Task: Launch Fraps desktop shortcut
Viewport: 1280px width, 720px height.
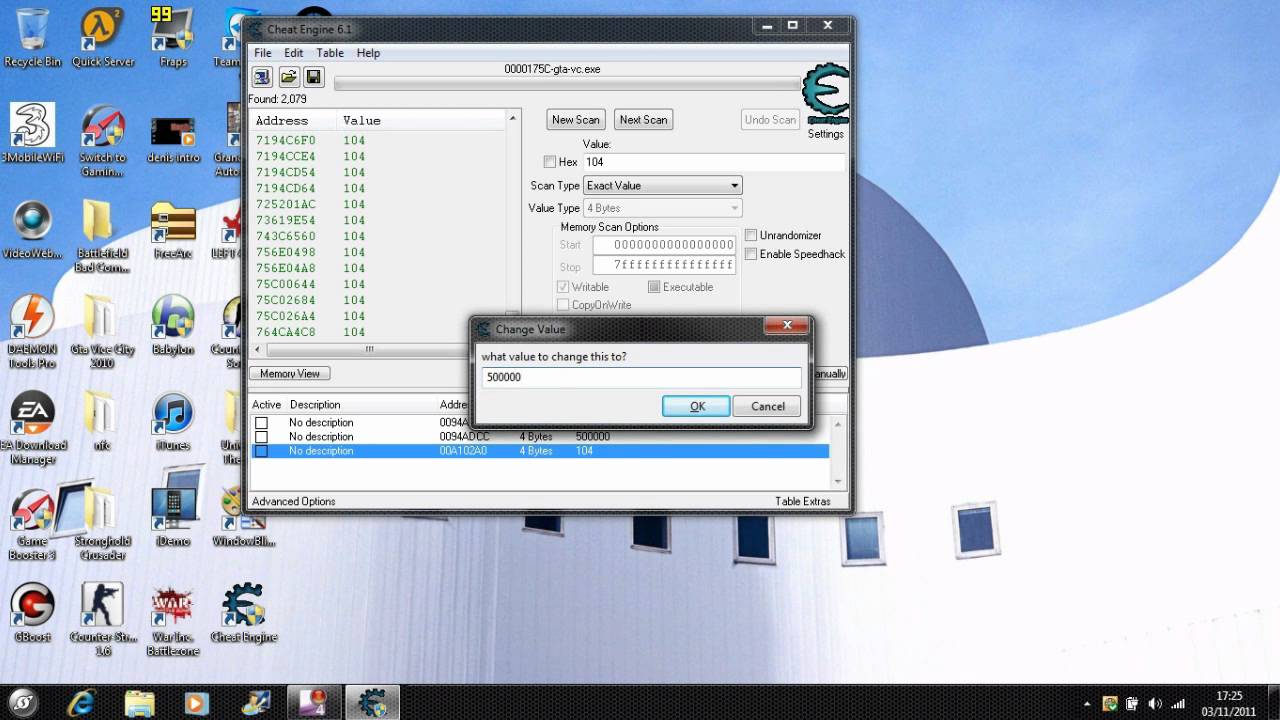Action: tap(173, 39)
